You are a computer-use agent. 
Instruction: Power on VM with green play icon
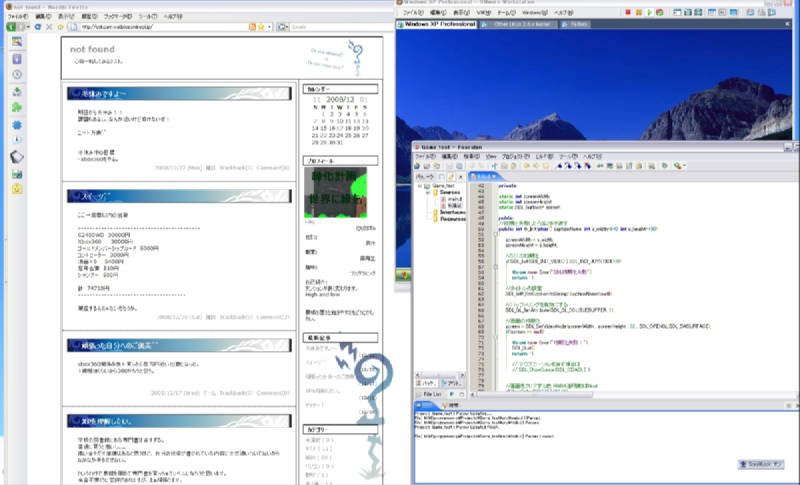point(649,13)
